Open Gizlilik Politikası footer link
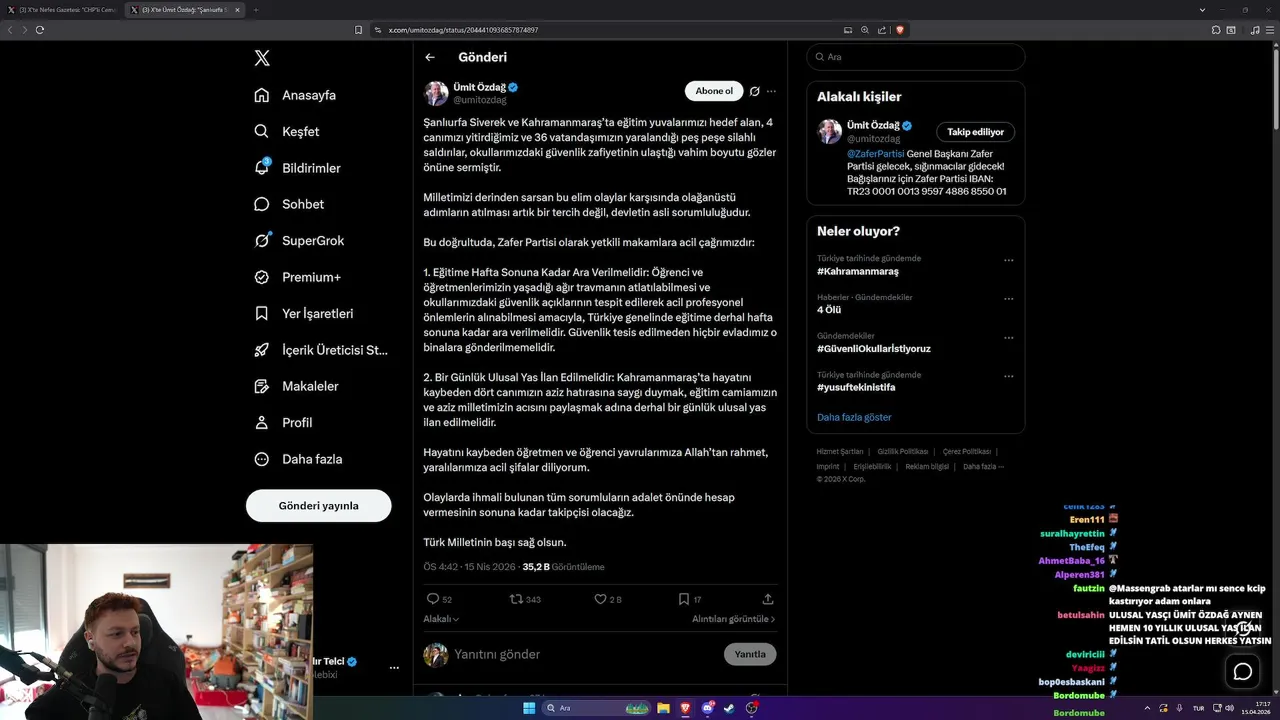This screenshot has width=1280, height=720. click(903, 452)
